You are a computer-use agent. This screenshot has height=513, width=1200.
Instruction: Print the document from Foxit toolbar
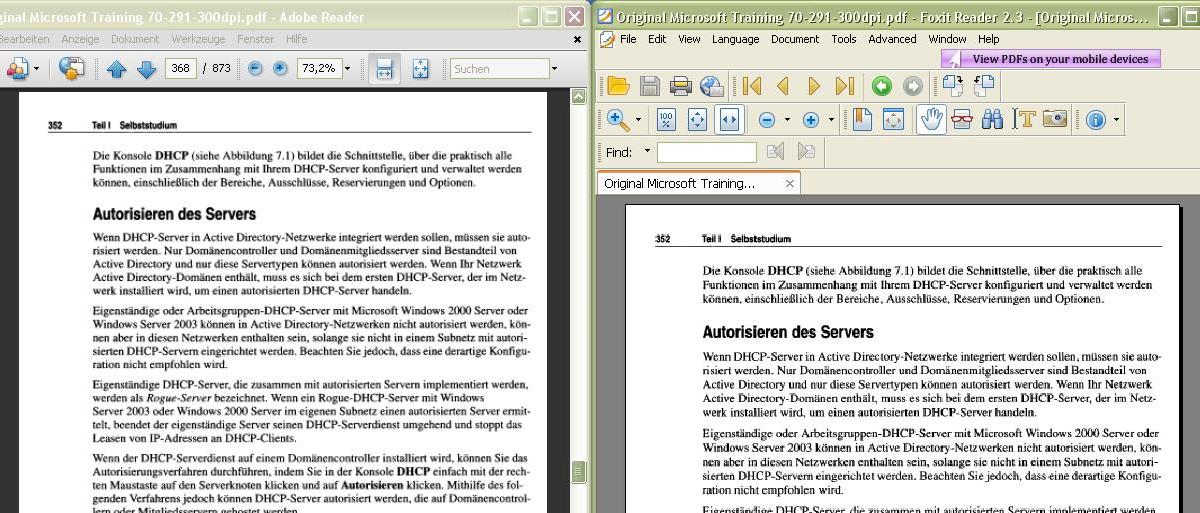click(x=681, y=86)
